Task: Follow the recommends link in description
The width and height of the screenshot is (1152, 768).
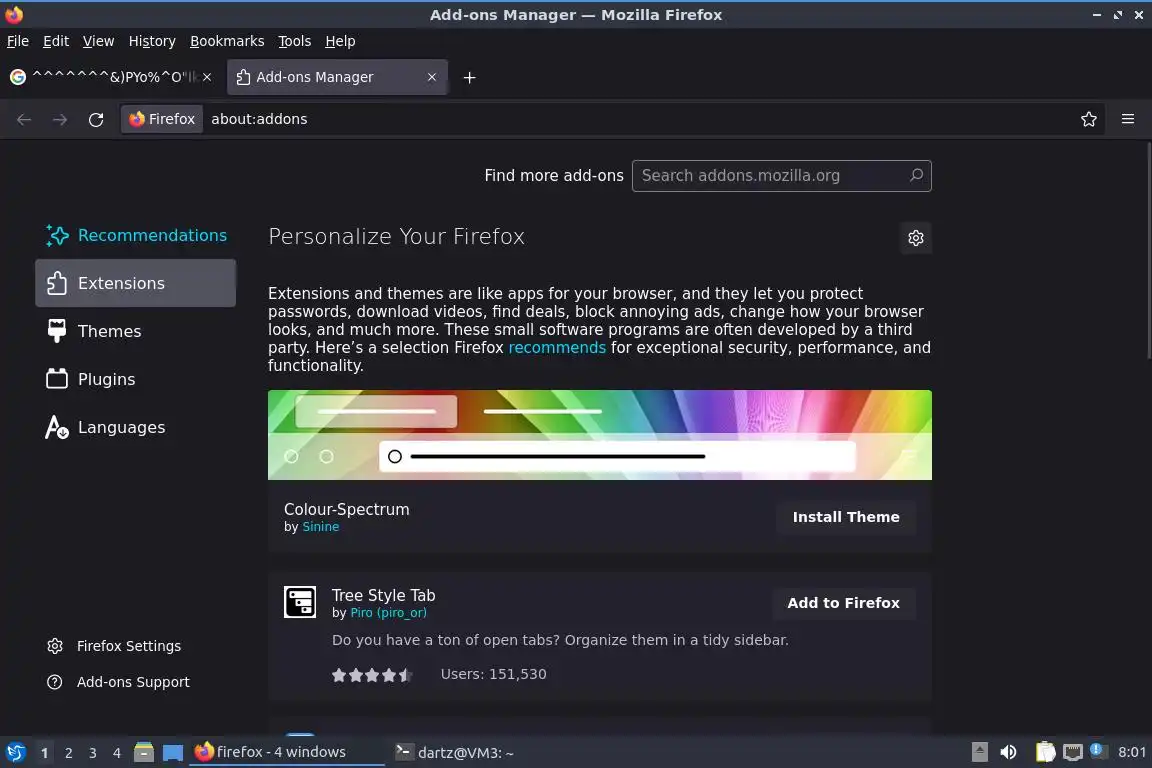Action: pos(557,348)
